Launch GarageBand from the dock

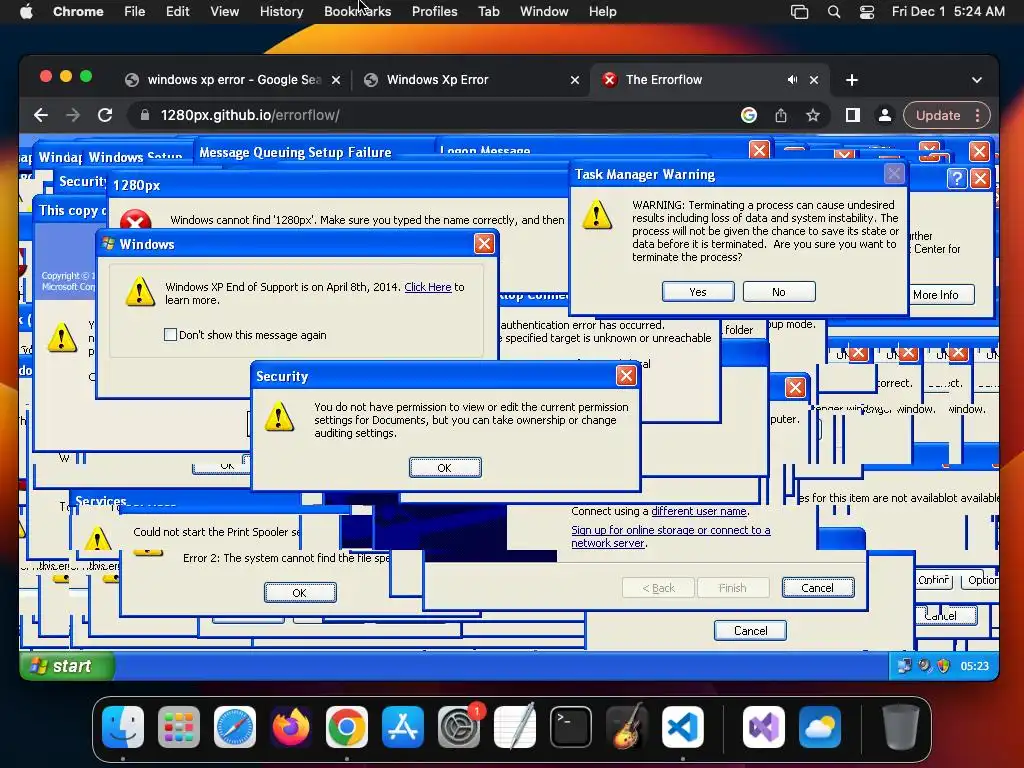(627, 727)
